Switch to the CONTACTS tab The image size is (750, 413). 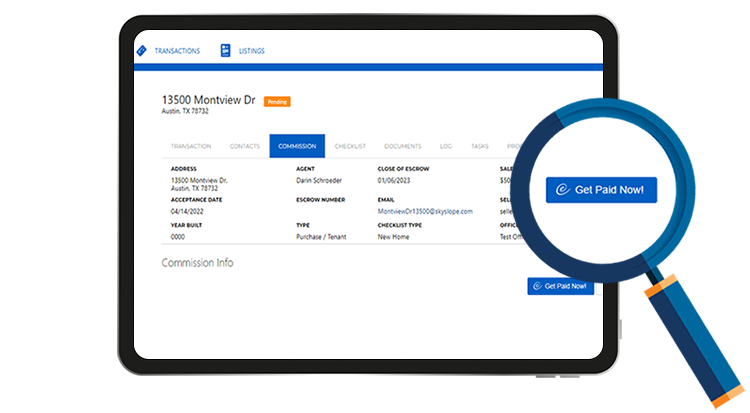point(244,146)
